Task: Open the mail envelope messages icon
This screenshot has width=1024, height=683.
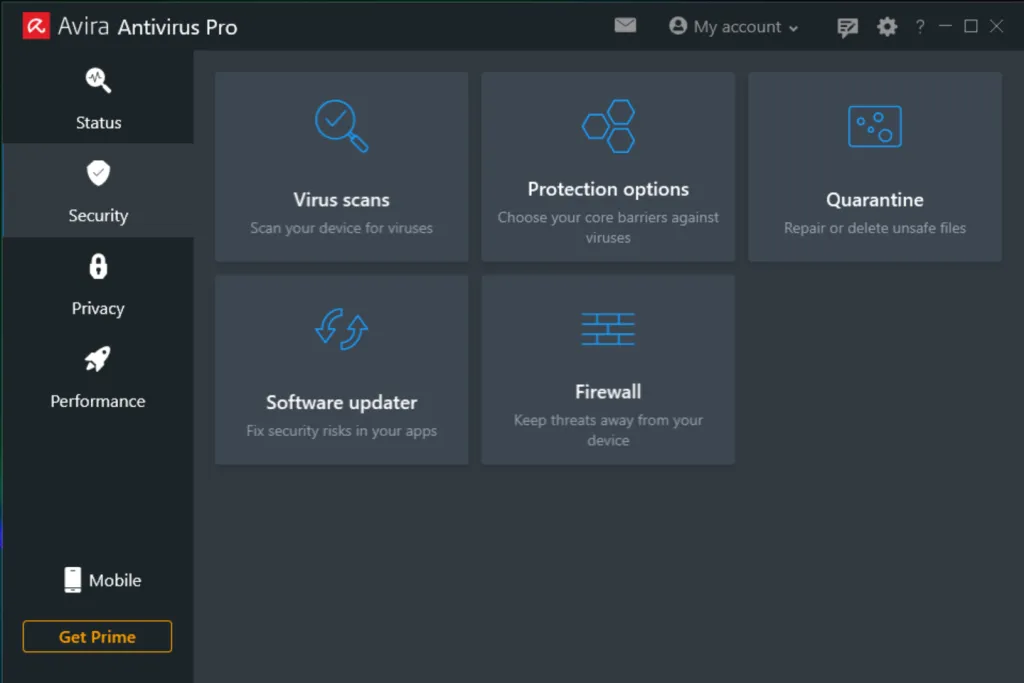Action: [x=625, y=26]
